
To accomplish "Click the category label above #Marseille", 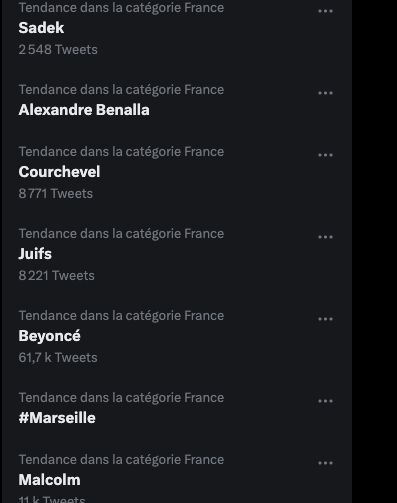I will (x=121, y=398).
